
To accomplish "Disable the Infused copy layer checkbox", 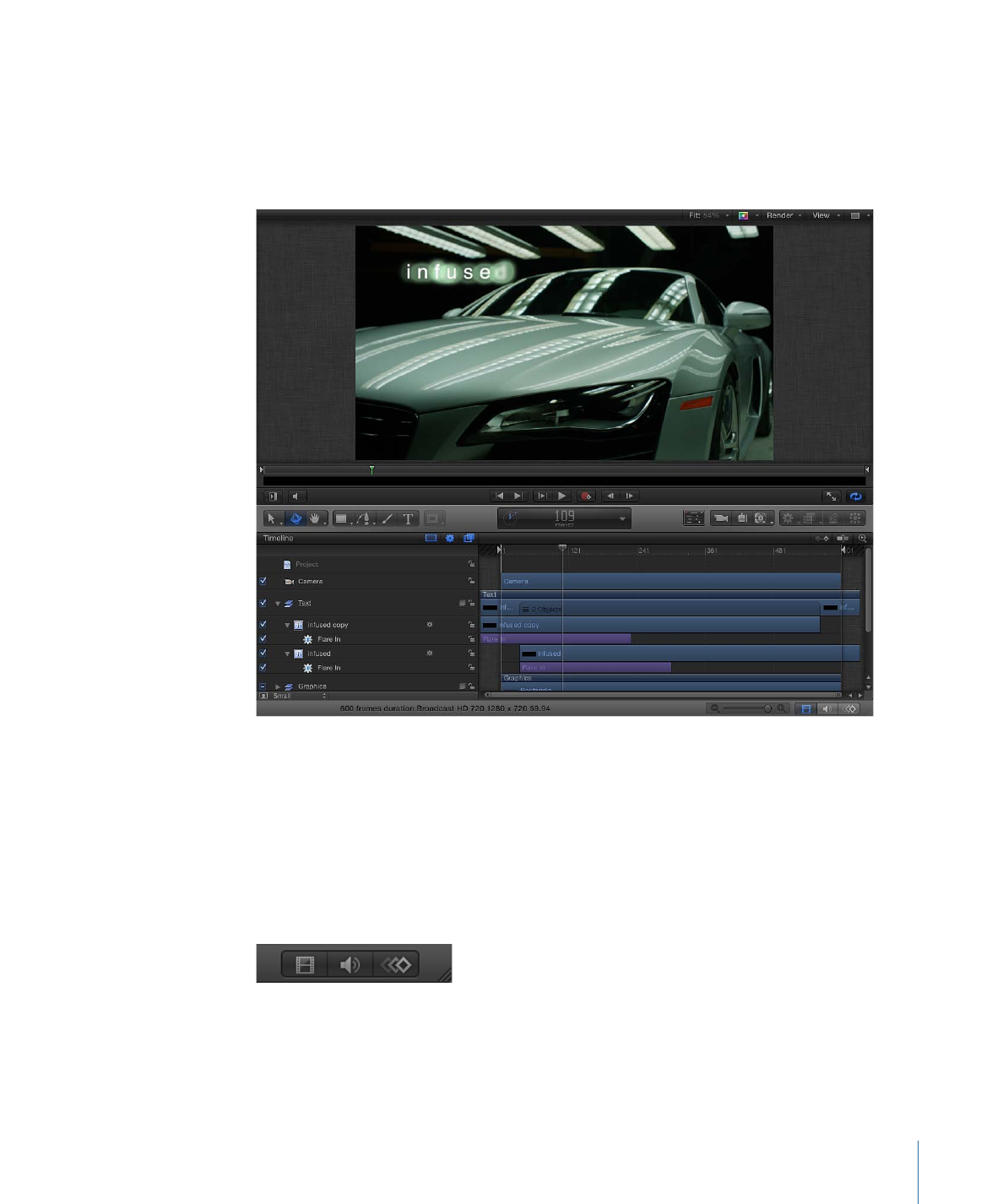I will point(263,625).
